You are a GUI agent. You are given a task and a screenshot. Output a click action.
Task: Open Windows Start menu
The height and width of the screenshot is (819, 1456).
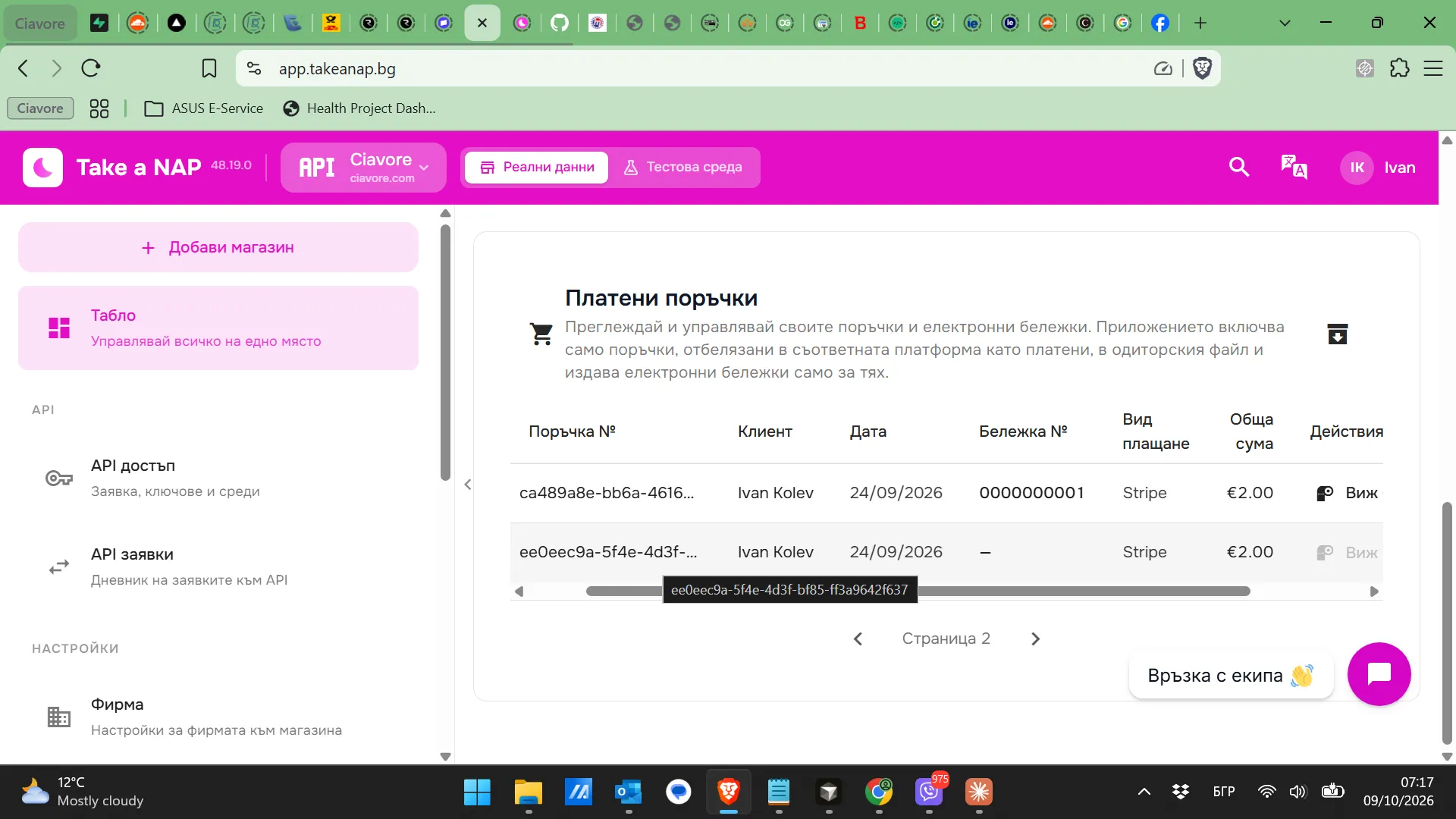pyautogui.click(x=477, y=792)
